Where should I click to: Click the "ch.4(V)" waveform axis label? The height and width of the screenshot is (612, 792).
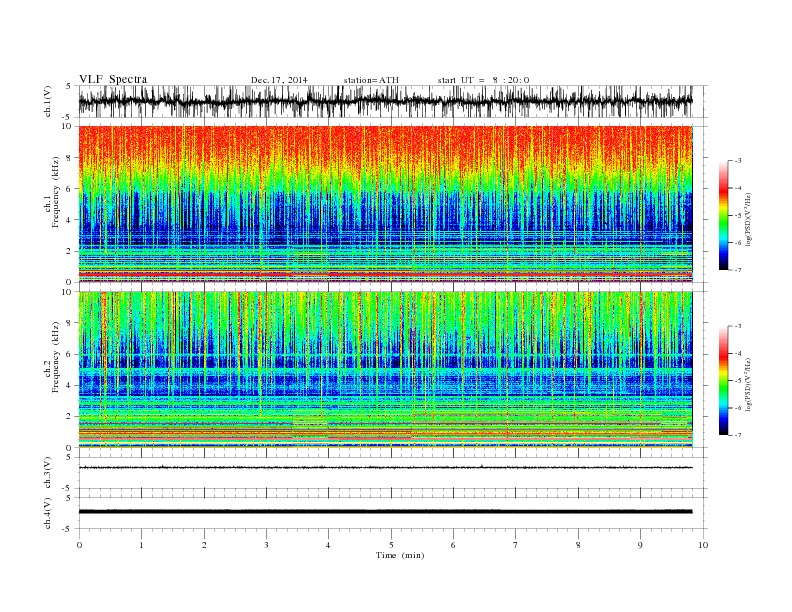48,513
